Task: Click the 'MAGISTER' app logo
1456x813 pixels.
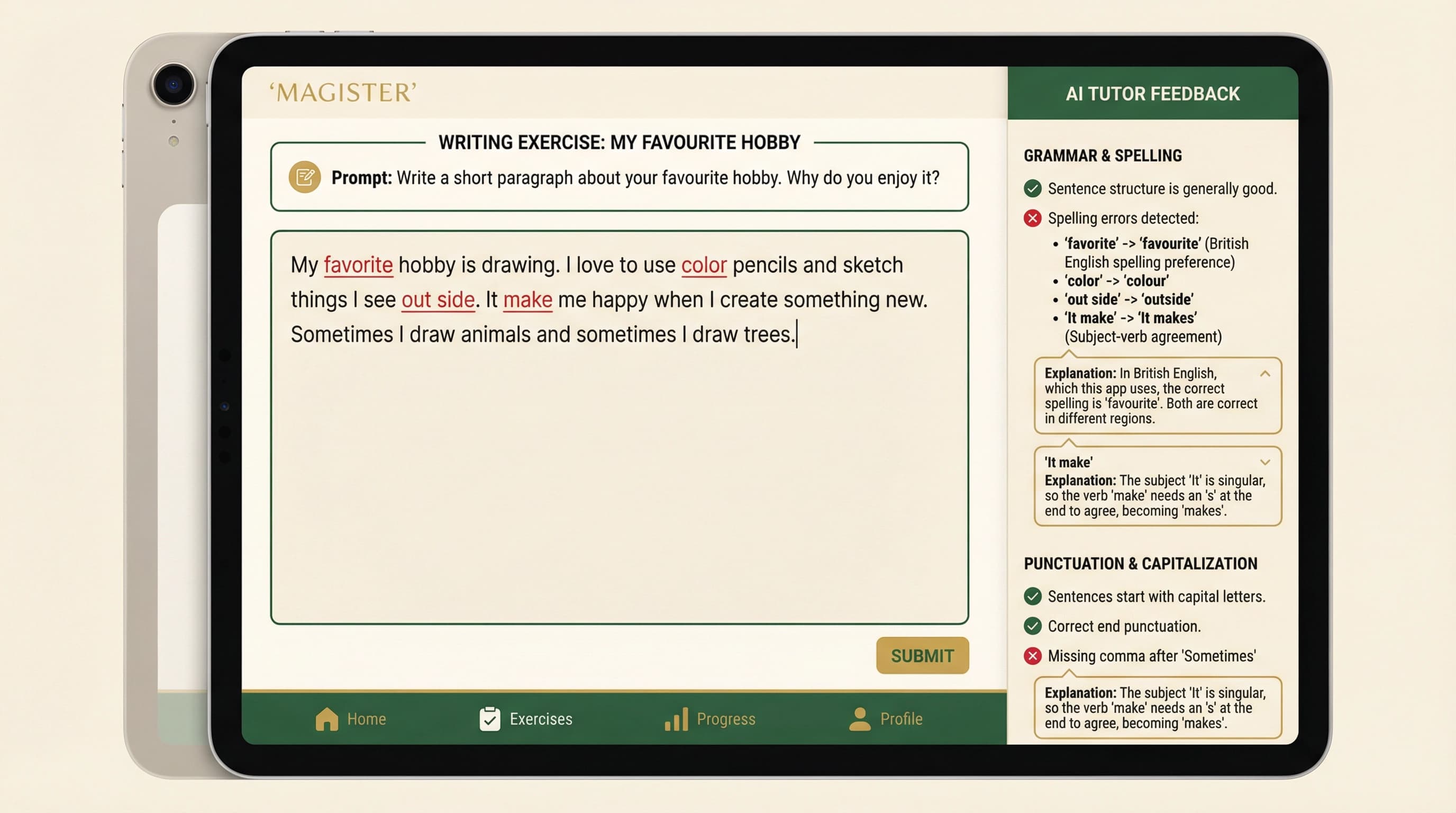Action: (342, 93)
